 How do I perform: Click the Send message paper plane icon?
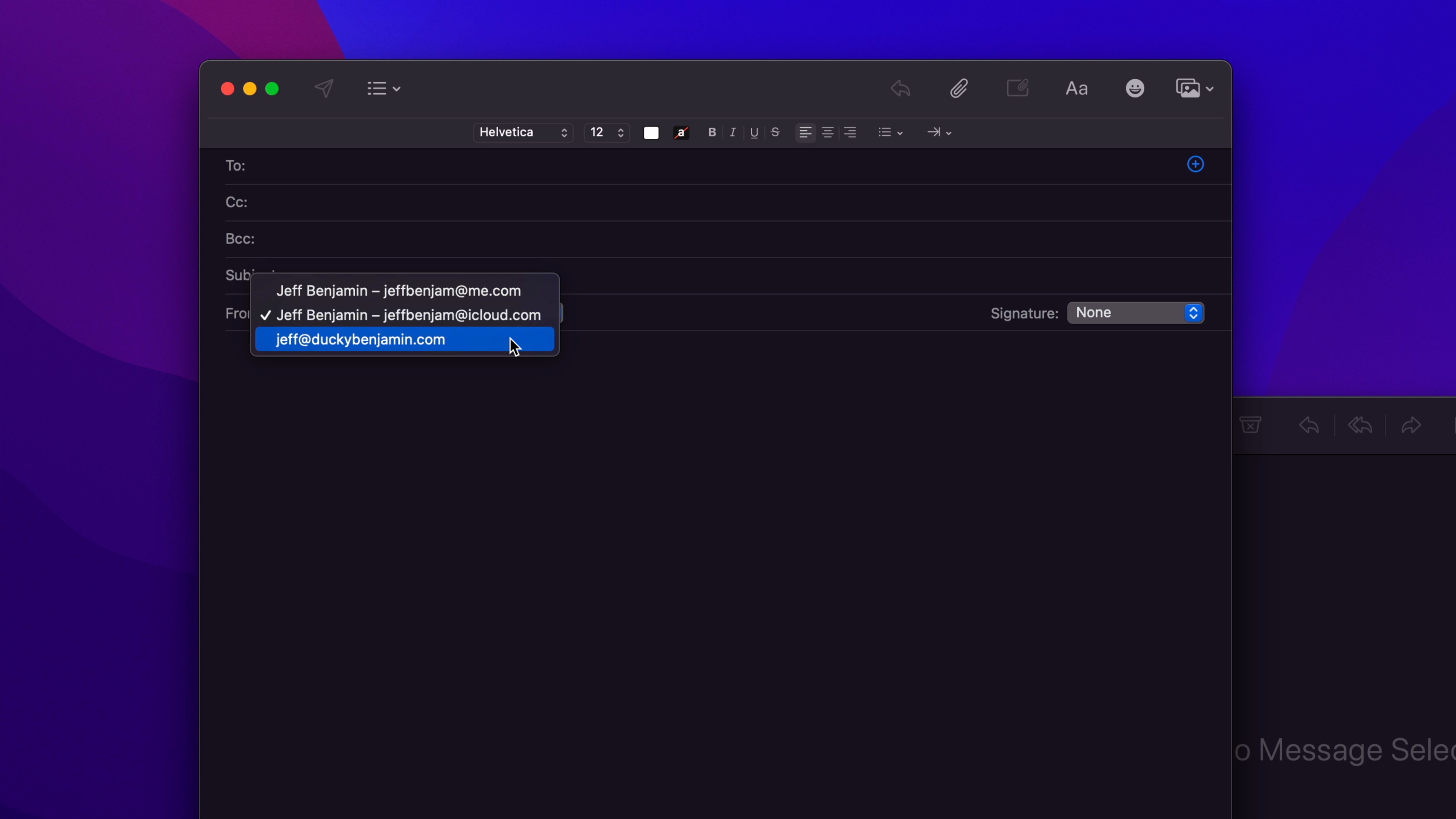pyautogui.click(x=324, y=88)
